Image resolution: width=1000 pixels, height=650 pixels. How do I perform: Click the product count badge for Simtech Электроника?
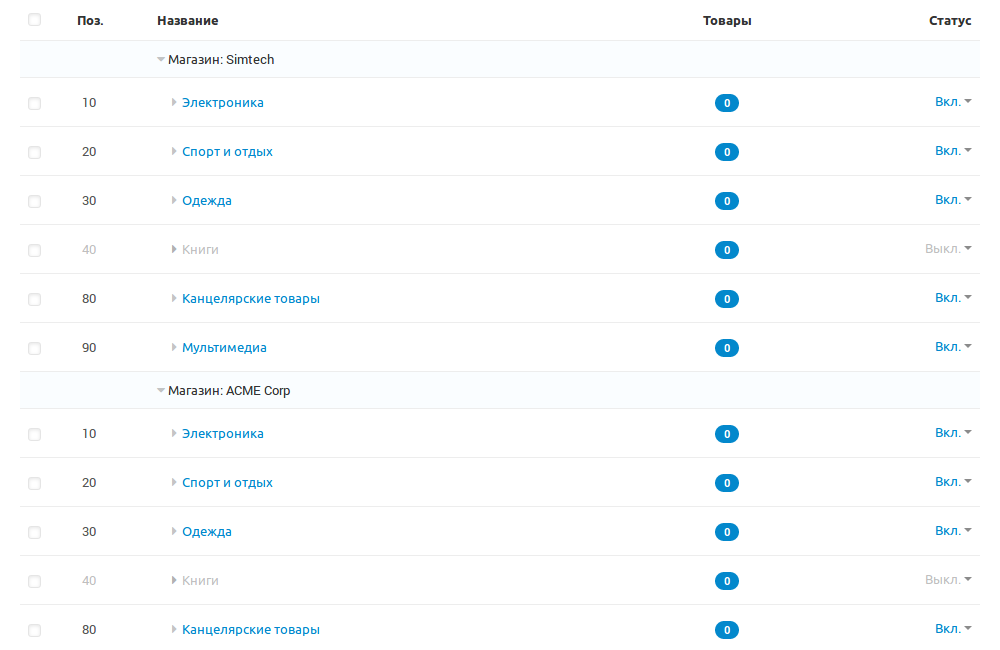pos(726,103)
